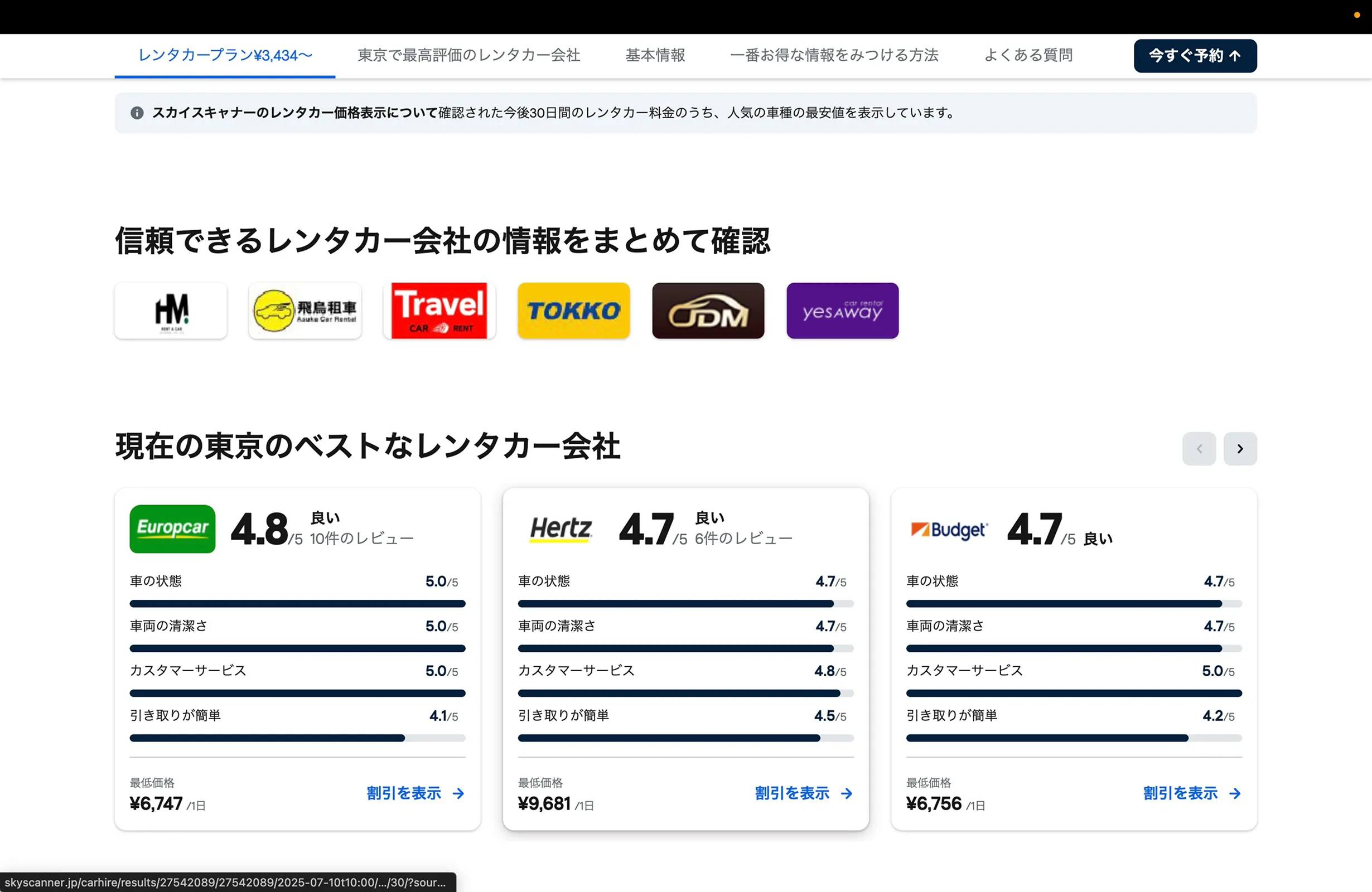Open the JDM logo tile
Screen dimensions: 1372x892
[x=708, y=311]
